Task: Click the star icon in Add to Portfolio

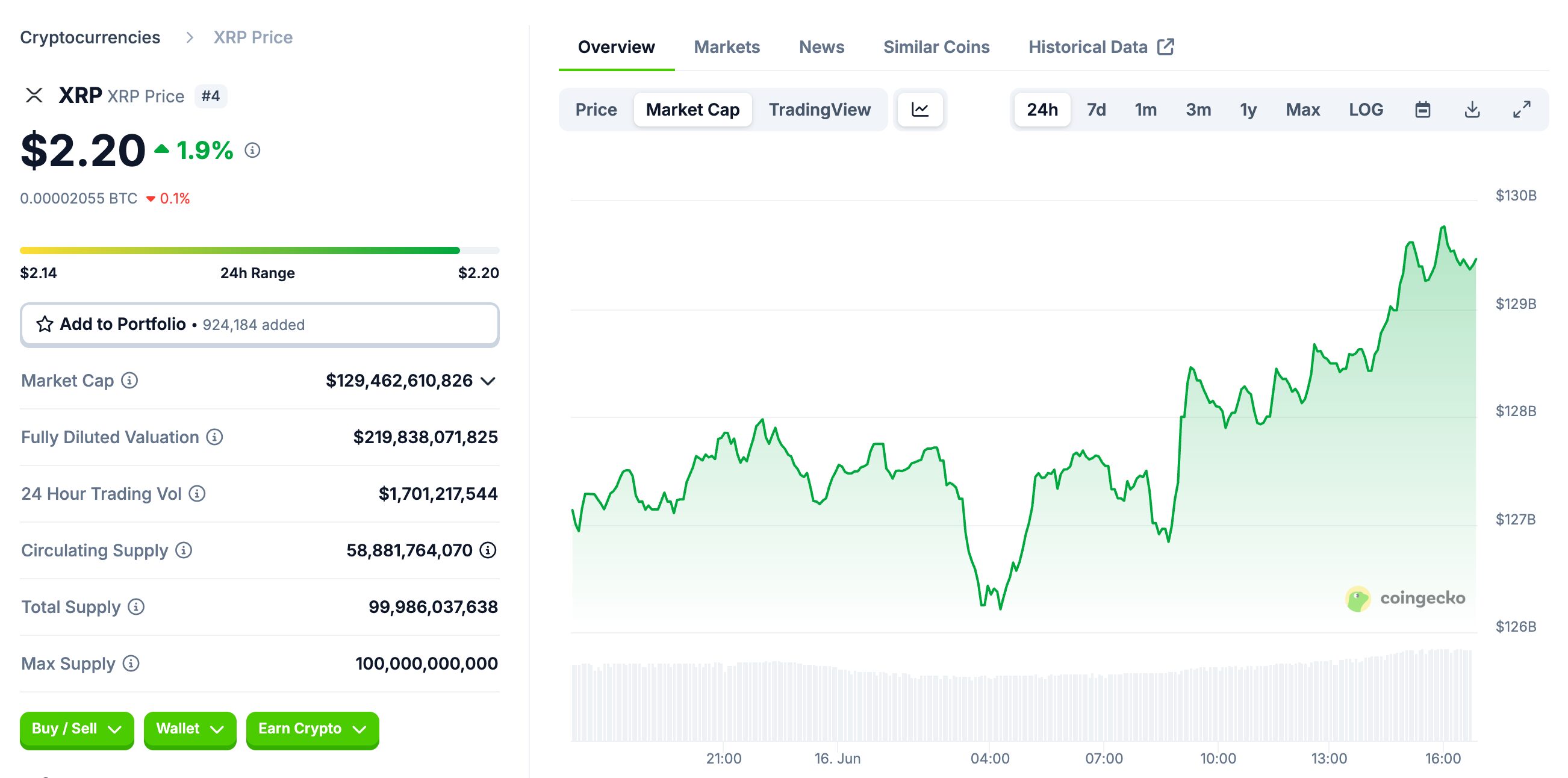Action: 45,324
